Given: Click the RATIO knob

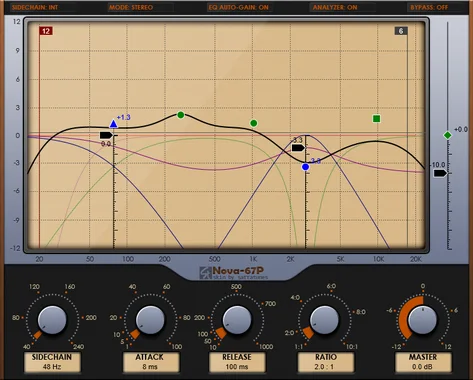Looking at the screenshot, I should [324, 320].
